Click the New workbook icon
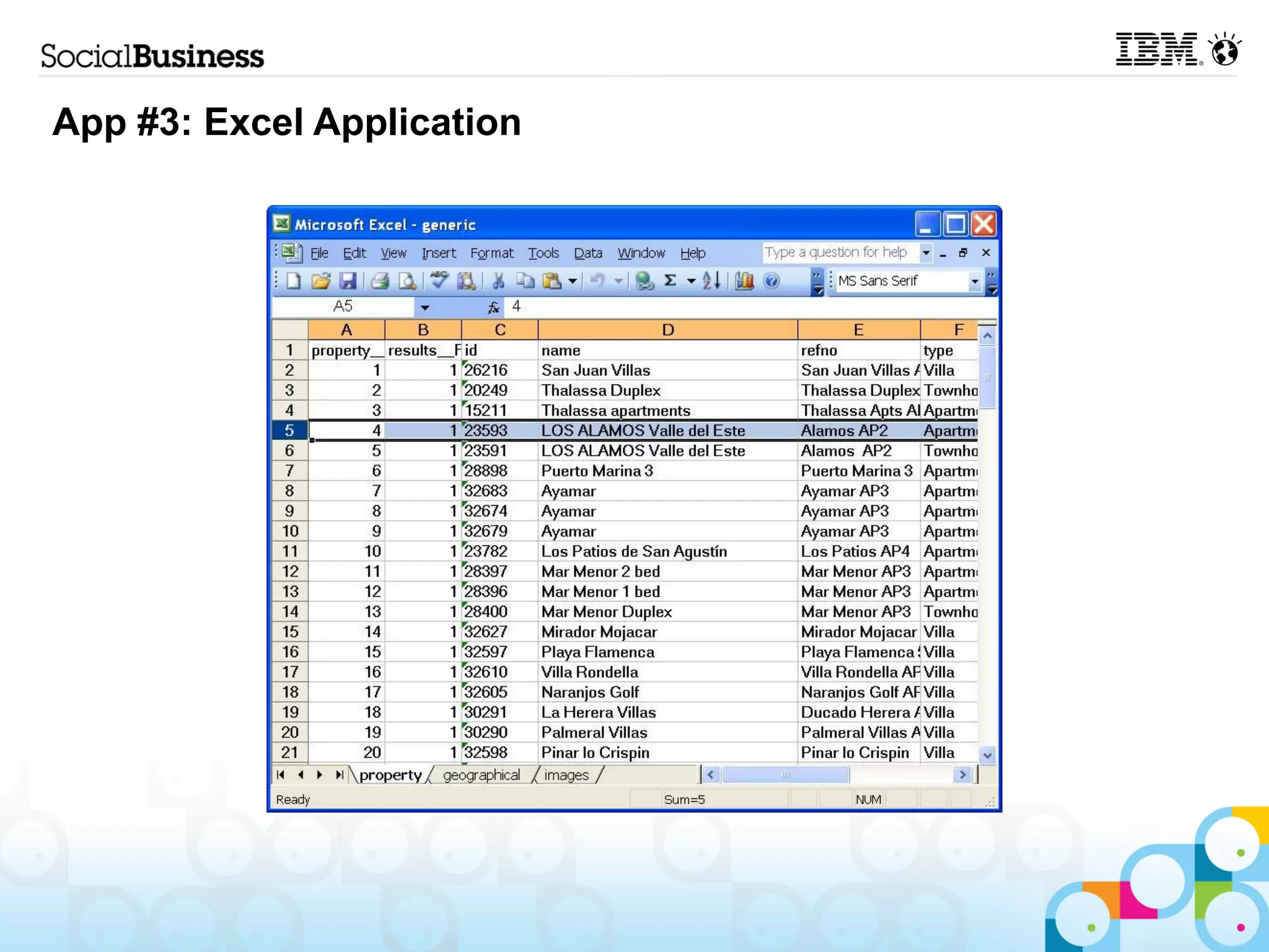 point(294,281)
